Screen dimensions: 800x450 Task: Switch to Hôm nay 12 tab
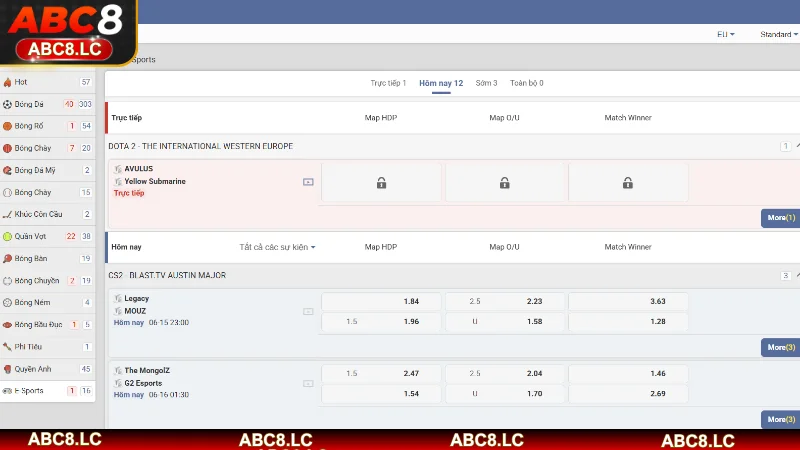point(441,83)
